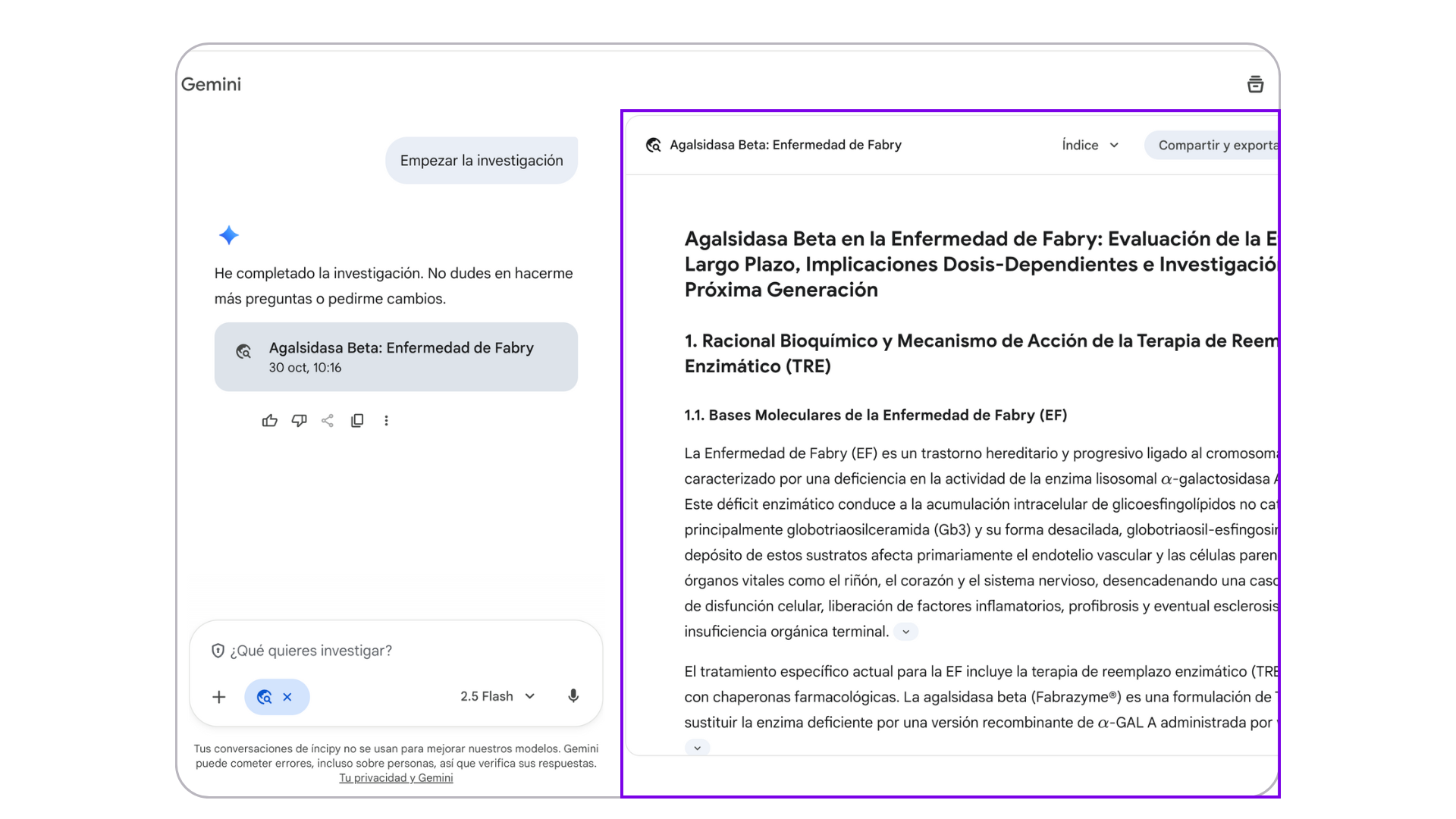
Task: Click the share response icon
Action: point(328,421)
